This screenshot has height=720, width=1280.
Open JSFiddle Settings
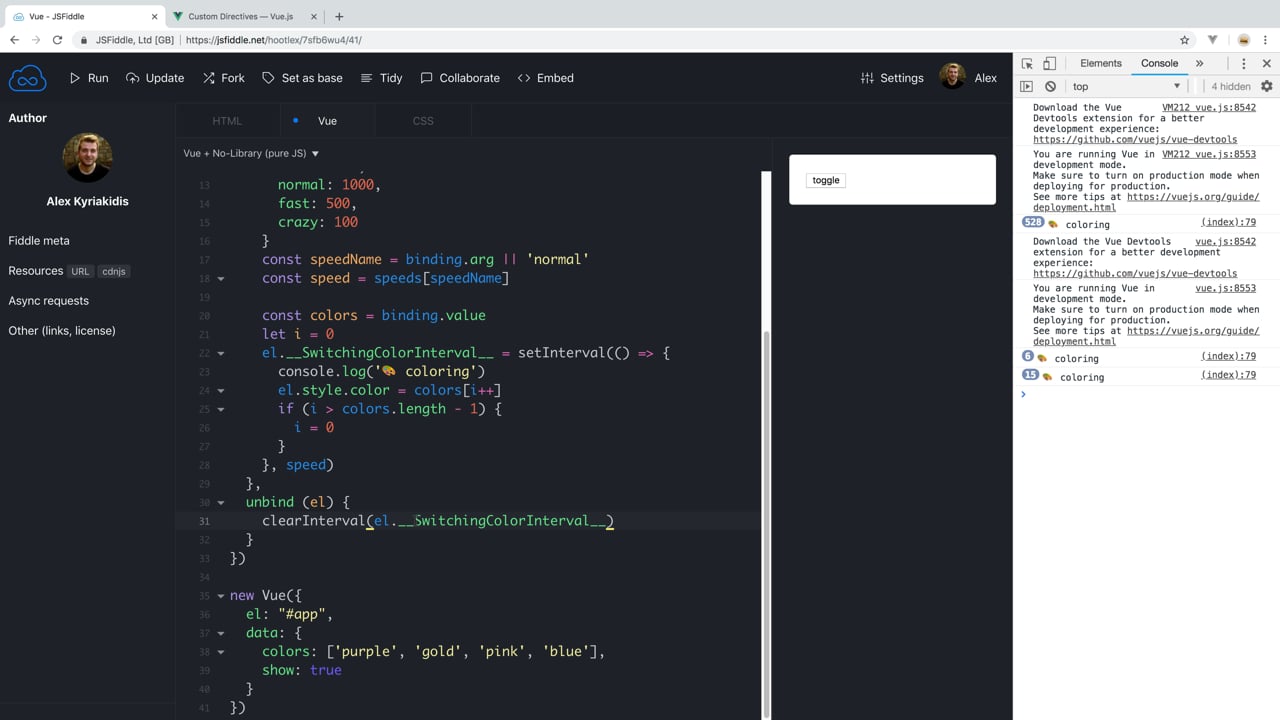click(x=892, y=78)
